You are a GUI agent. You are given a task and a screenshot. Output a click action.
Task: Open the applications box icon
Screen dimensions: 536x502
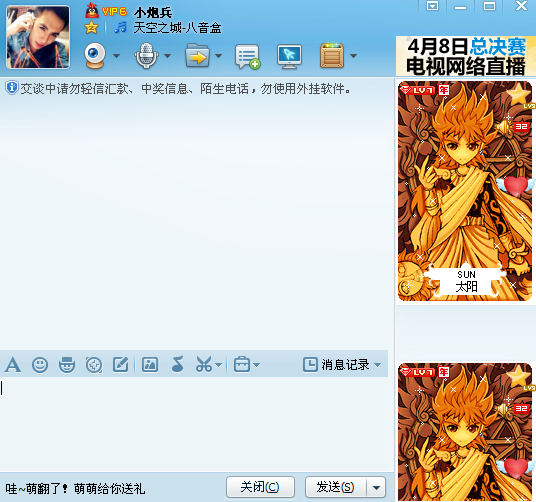click(x=332, y=55)
